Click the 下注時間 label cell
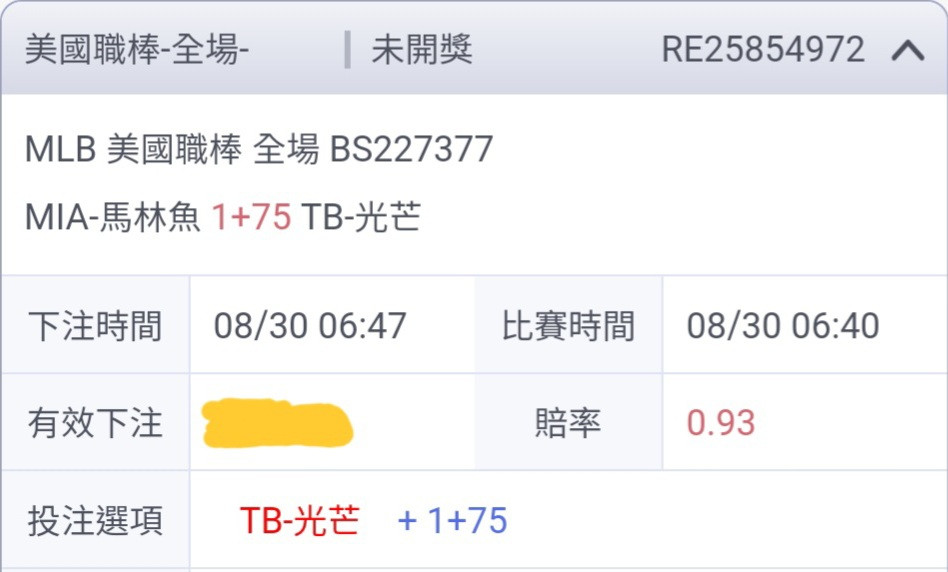Screen dimensions: 948x572 click(96, 326)
